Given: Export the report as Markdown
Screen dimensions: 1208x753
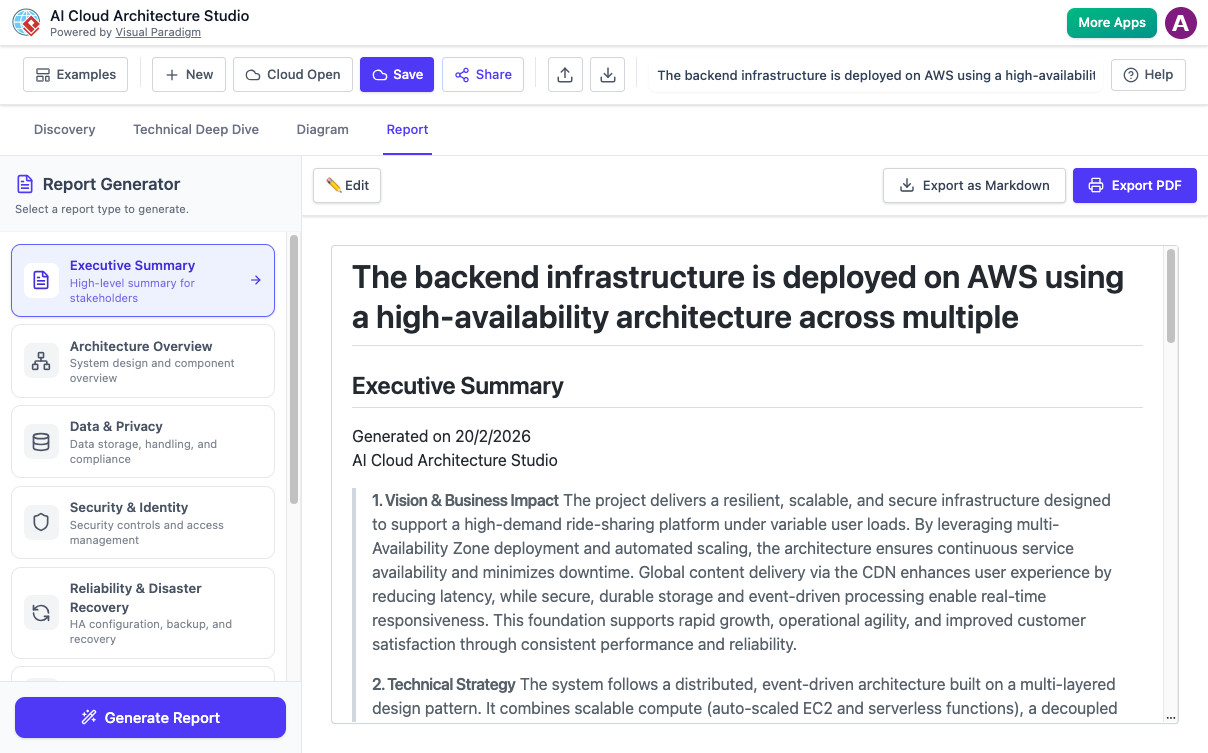Looking at the screenshot, I should pos(973,185).
